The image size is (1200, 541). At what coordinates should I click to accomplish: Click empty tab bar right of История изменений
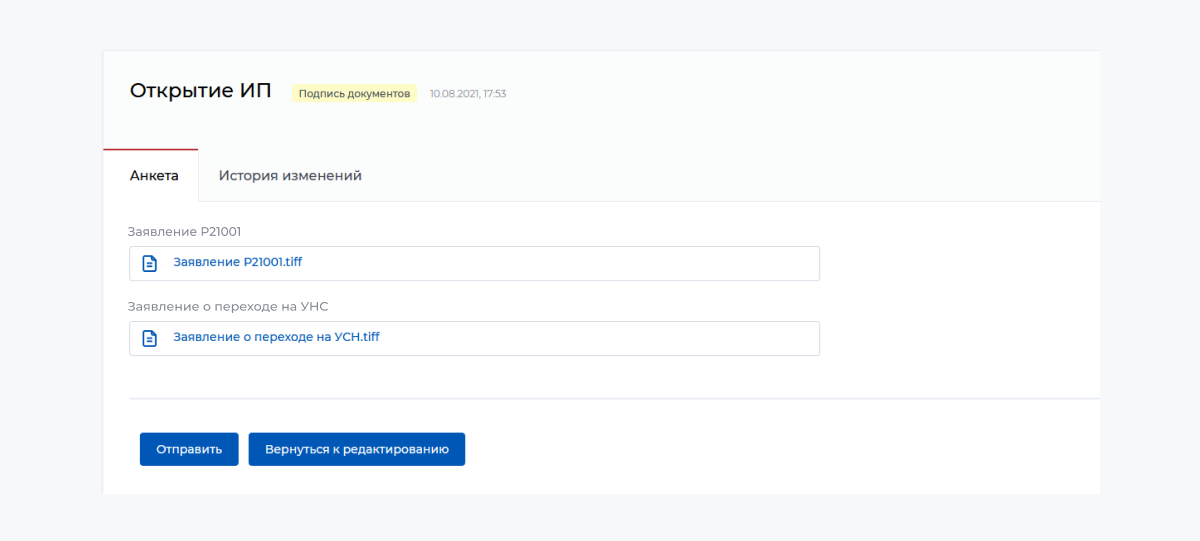coord(700,176)
